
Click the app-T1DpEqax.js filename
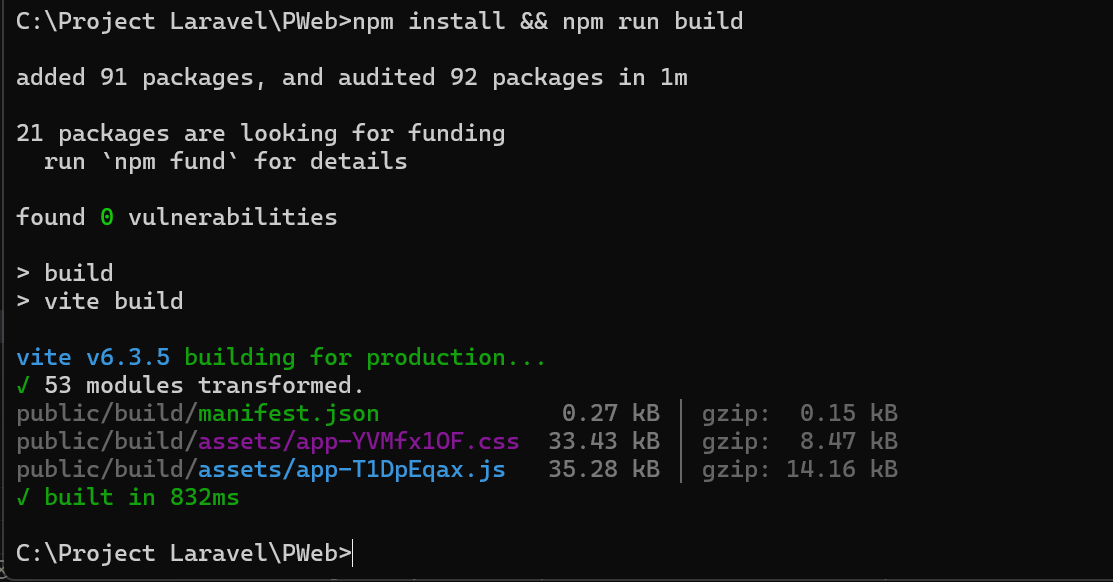(350, 468)
